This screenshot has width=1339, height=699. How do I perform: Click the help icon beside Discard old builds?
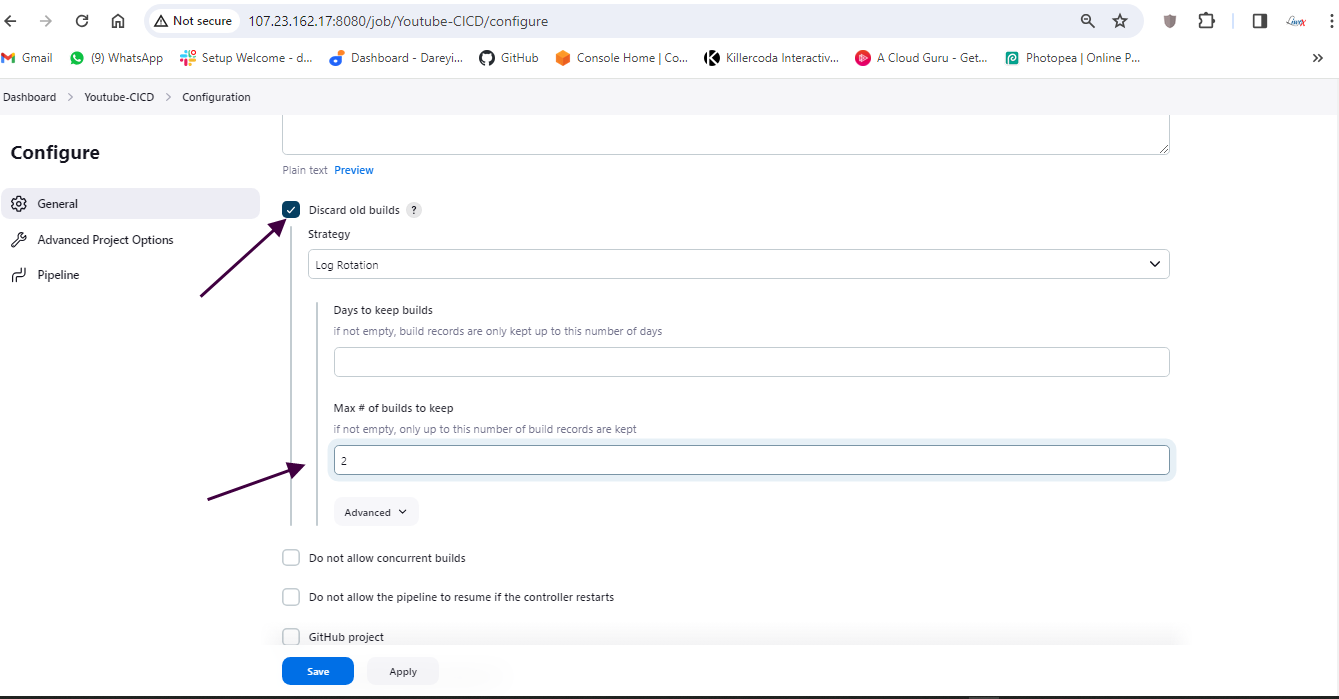click(x=414, y=210)
